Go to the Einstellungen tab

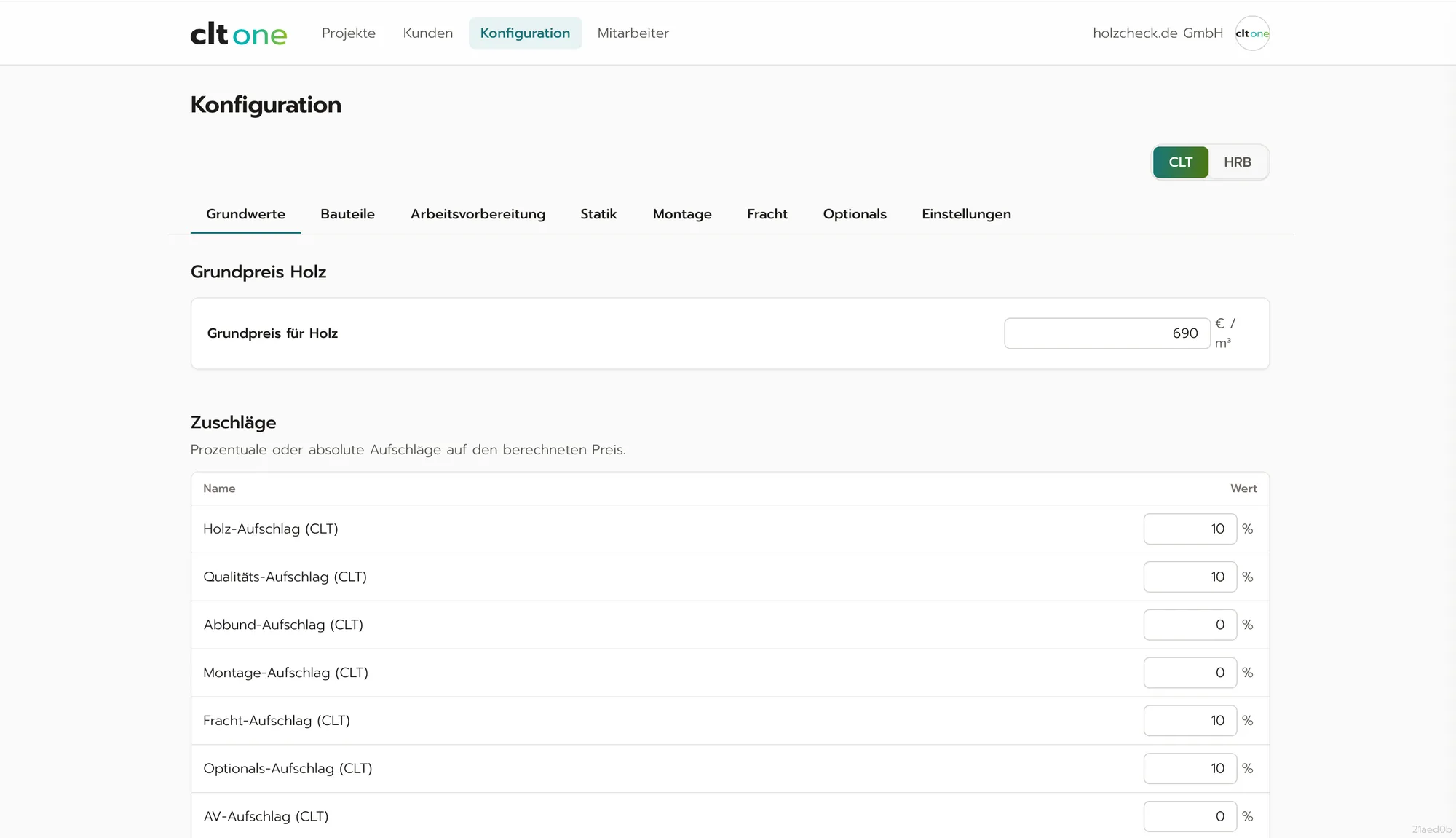(x=966, y=214)
